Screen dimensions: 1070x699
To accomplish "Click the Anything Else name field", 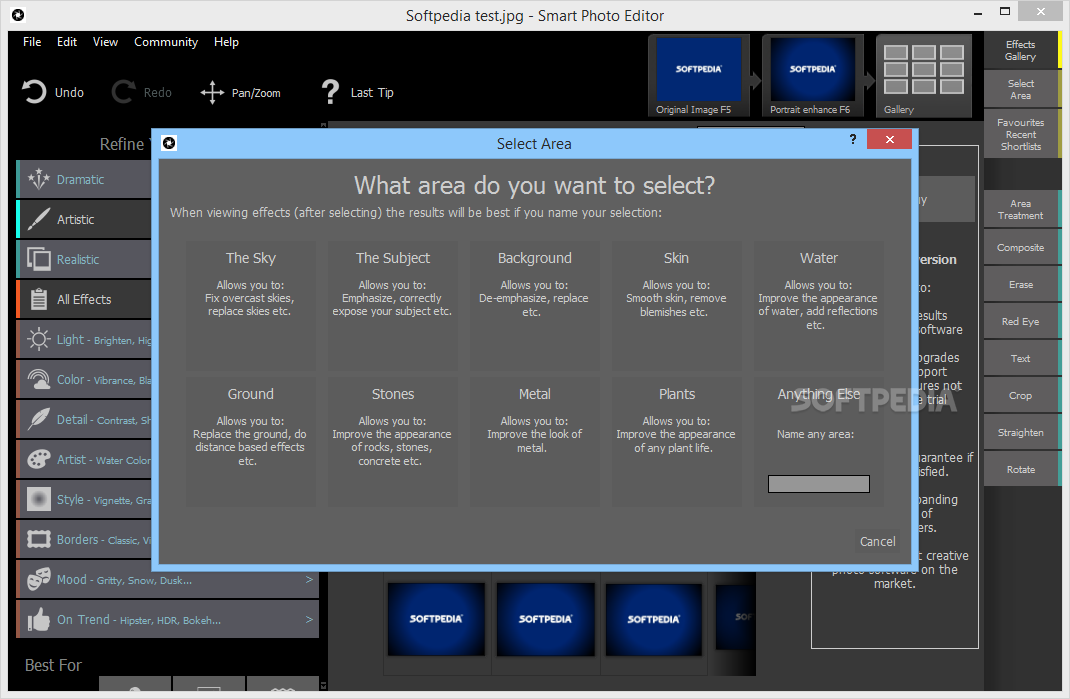I will click(x=818, y=484).
